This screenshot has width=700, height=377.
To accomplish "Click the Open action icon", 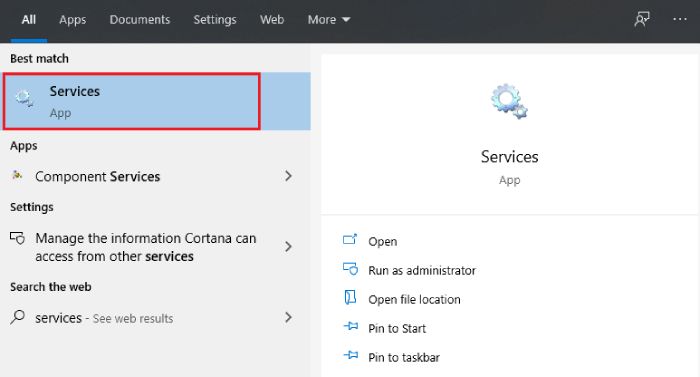I will point(350,240).
